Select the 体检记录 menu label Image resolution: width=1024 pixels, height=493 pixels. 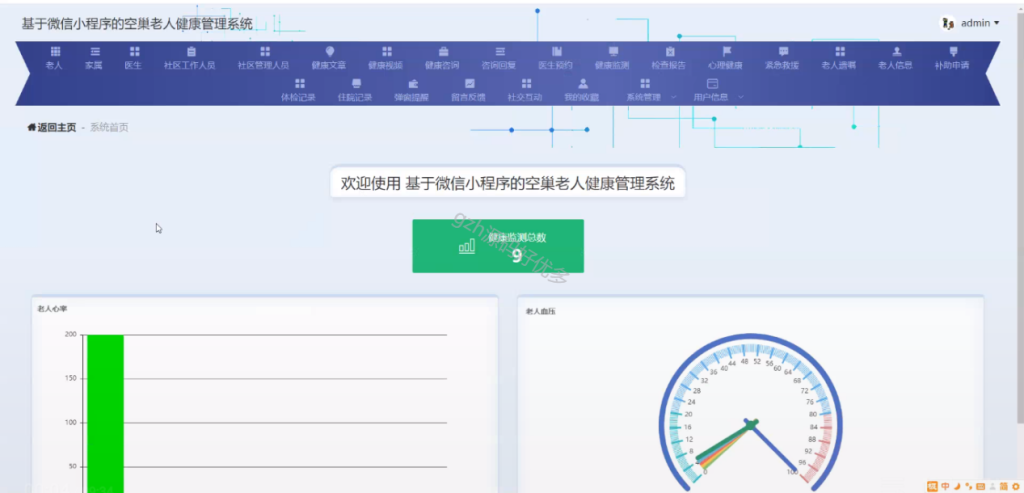point(299,97)
